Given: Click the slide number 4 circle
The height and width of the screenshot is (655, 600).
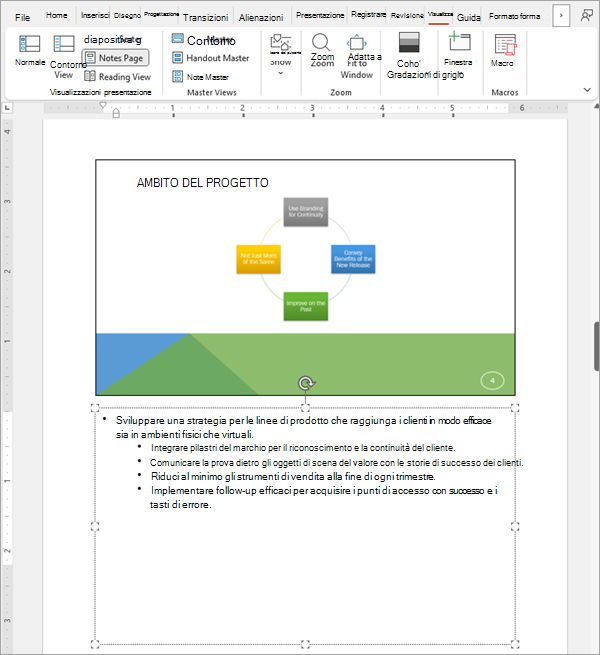Looking at the screenshot, I should click(x=493, y=381).
